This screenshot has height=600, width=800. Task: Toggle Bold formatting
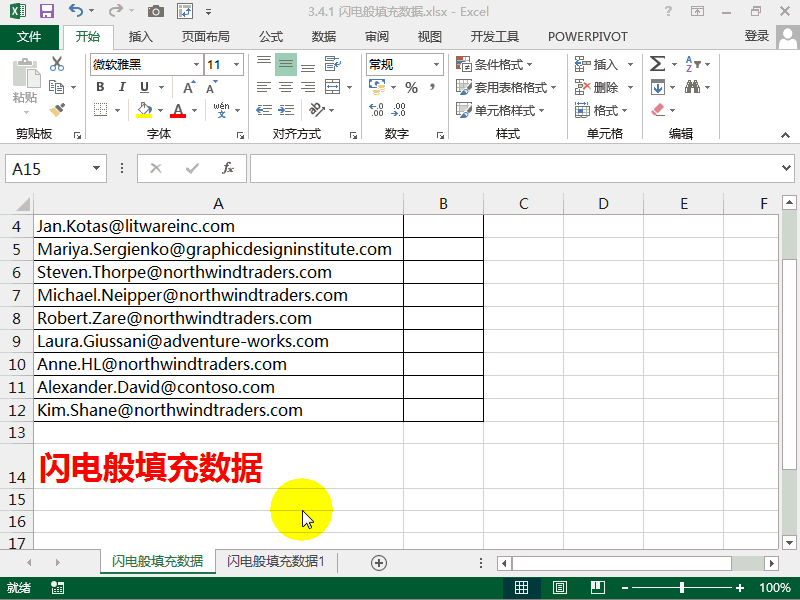tap(100, 87)
